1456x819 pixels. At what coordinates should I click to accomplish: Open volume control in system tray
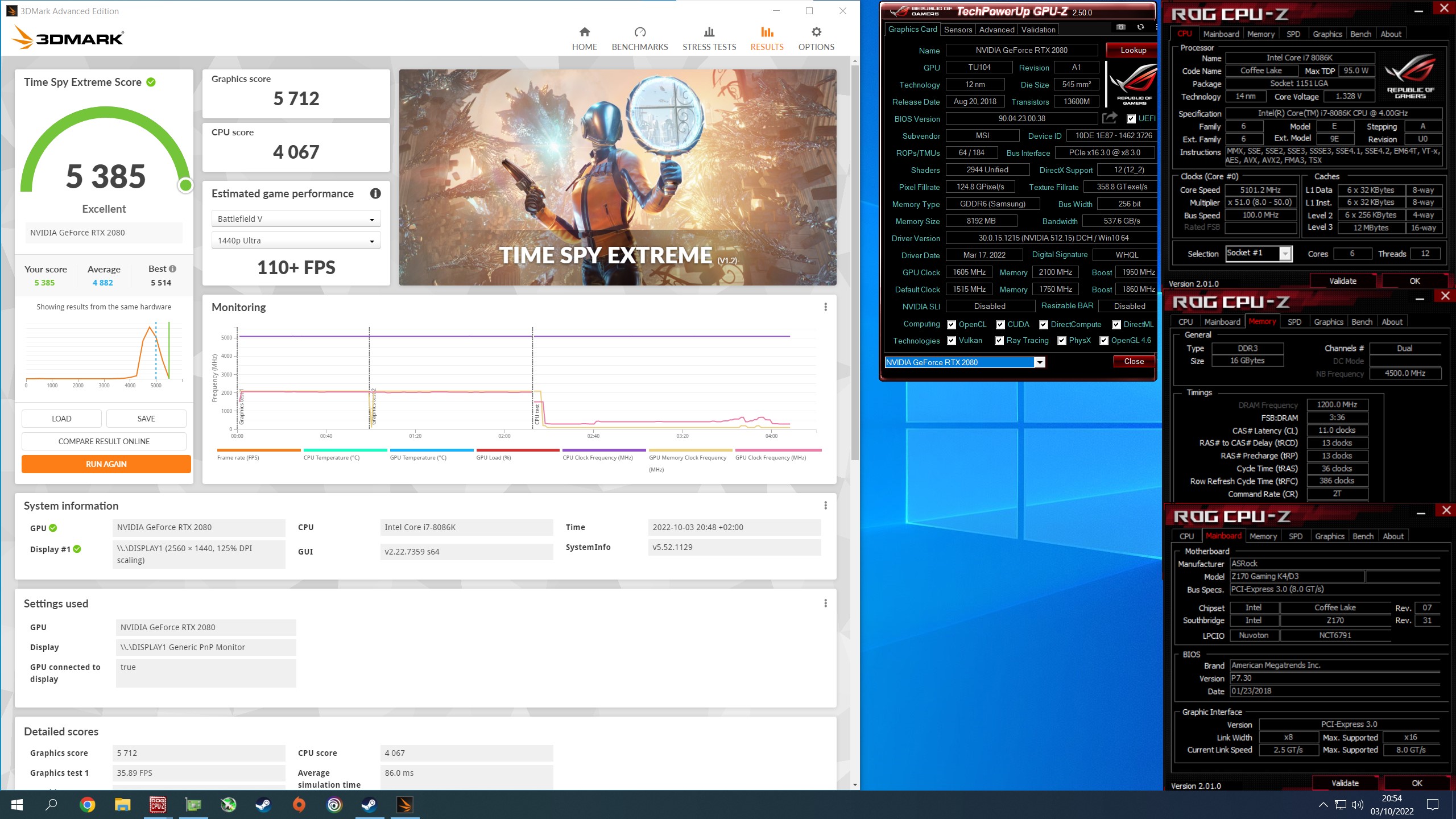click(x=1358, y=805)
